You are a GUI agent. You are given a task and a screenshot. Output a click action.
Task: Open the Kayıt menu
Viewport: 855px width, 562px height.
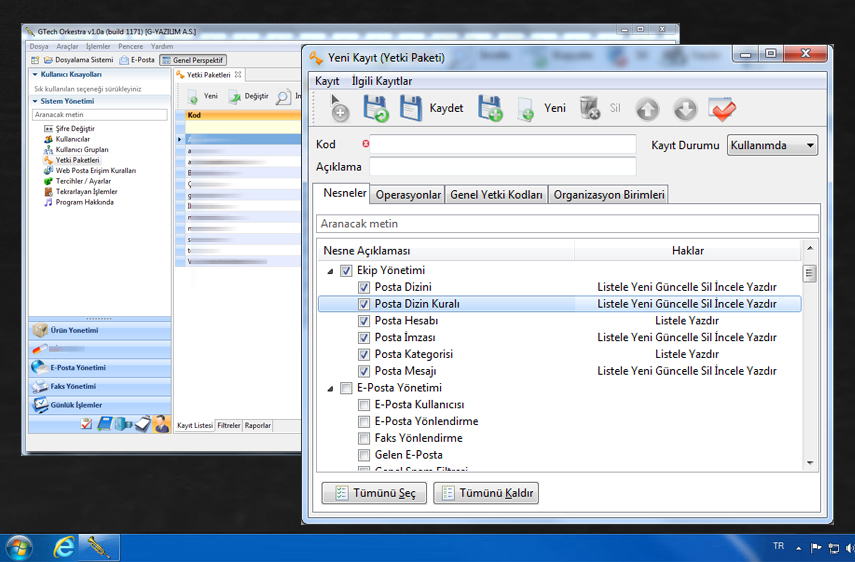pyautogui.click(x=327, y=81)
